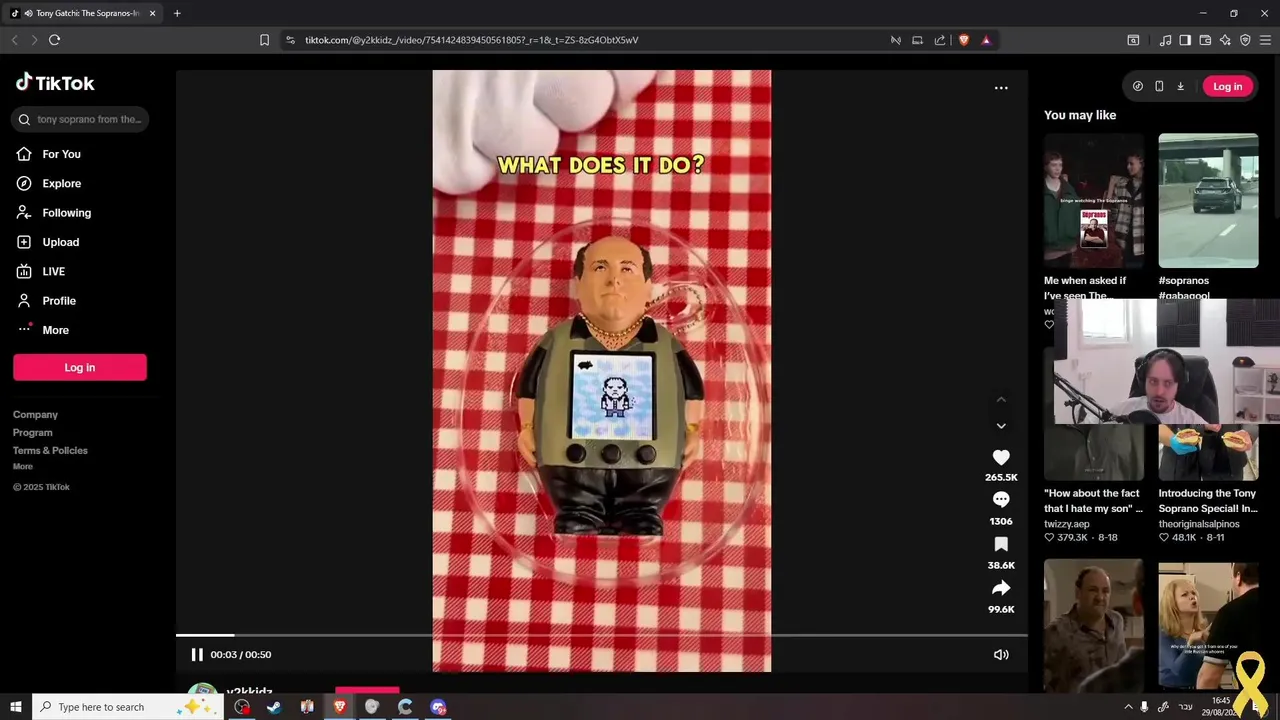Open the Brave VPN shield icon

point(1245,40)
